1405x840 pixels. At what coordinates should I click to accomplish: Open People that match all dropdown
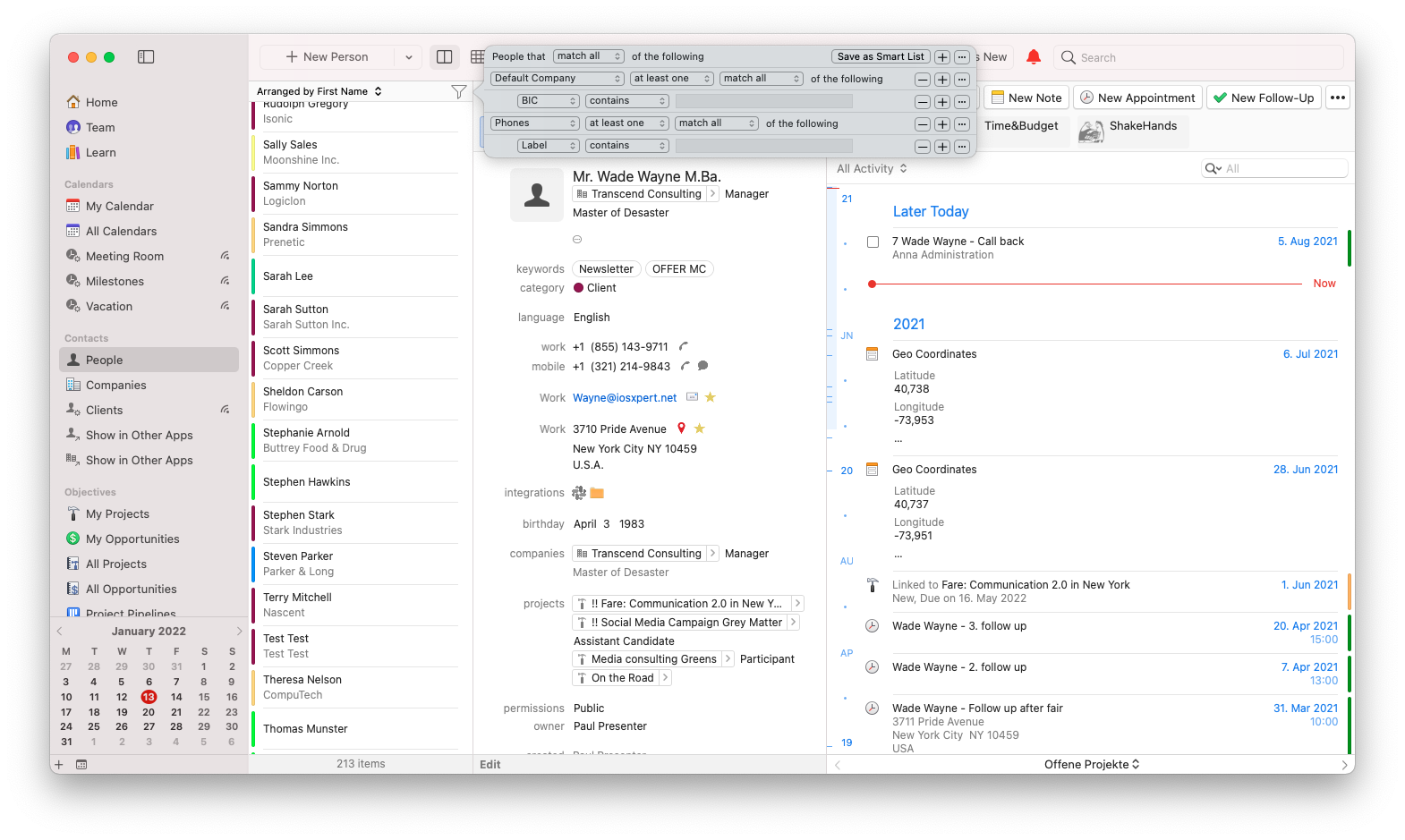coord(588,56)
